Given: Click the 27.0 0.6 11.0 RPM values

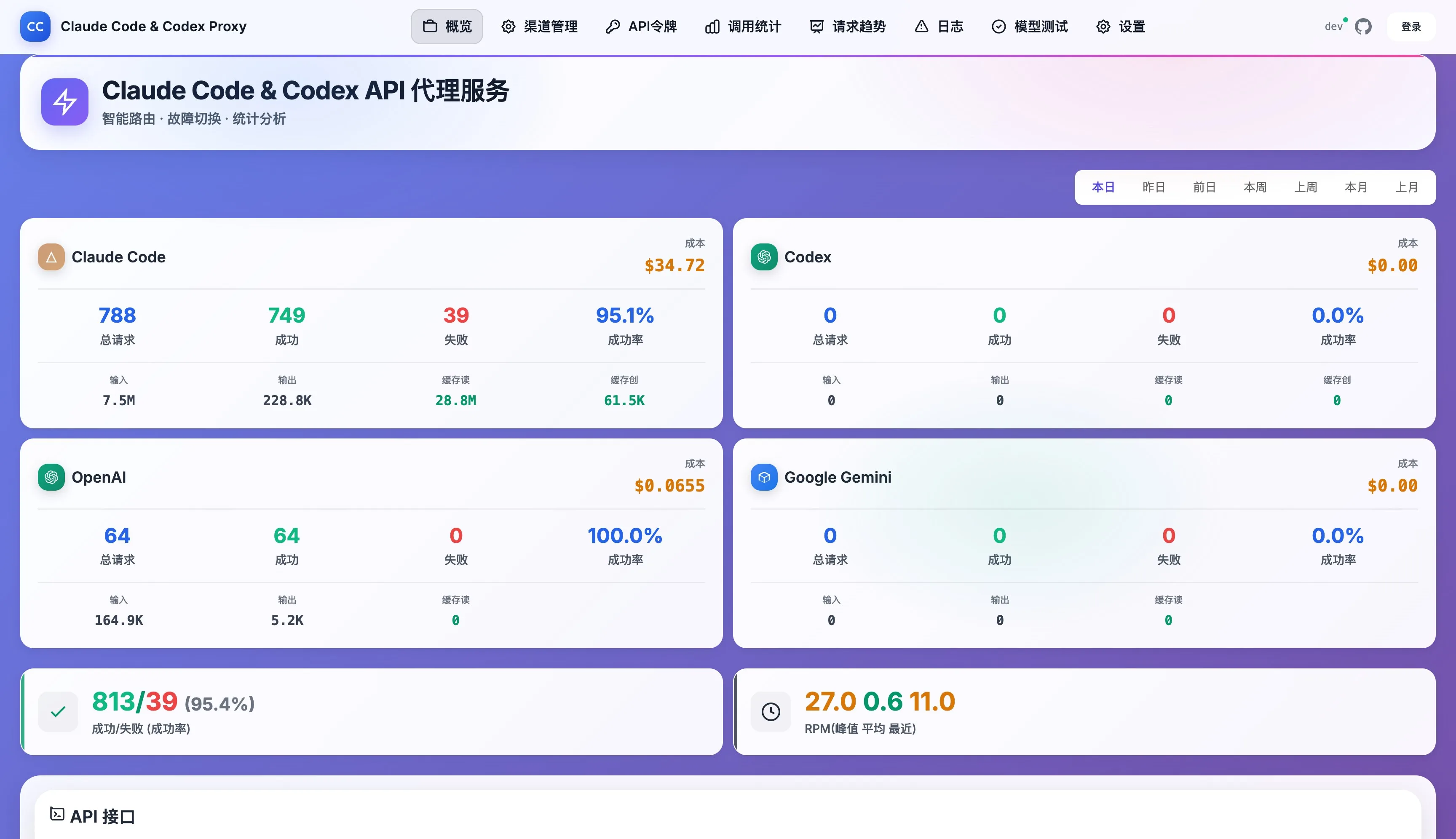Looking at the screenshot, I should 880,701.
